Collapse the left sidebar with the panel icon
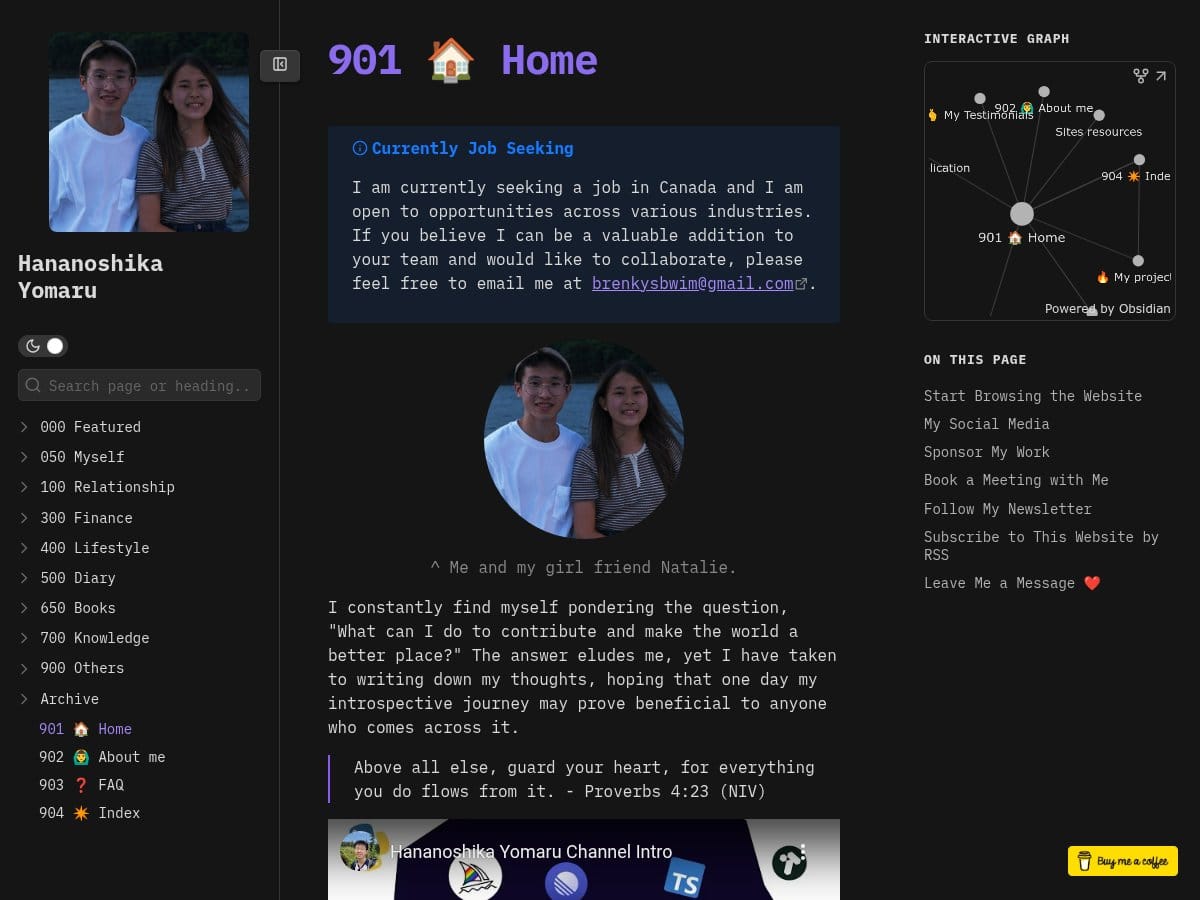1200x900 pixels. point(280,65)
